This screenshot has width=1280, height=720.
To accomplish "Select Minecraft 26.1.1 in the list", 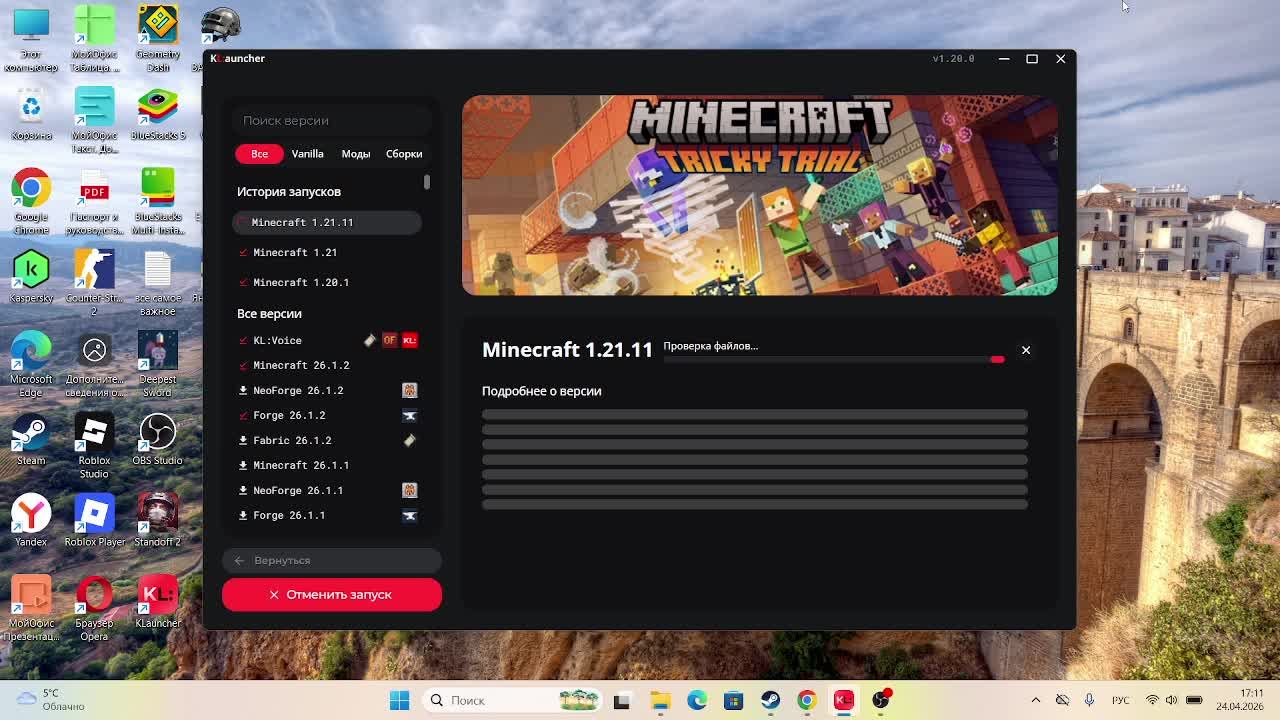I will (x=327, y=465).
